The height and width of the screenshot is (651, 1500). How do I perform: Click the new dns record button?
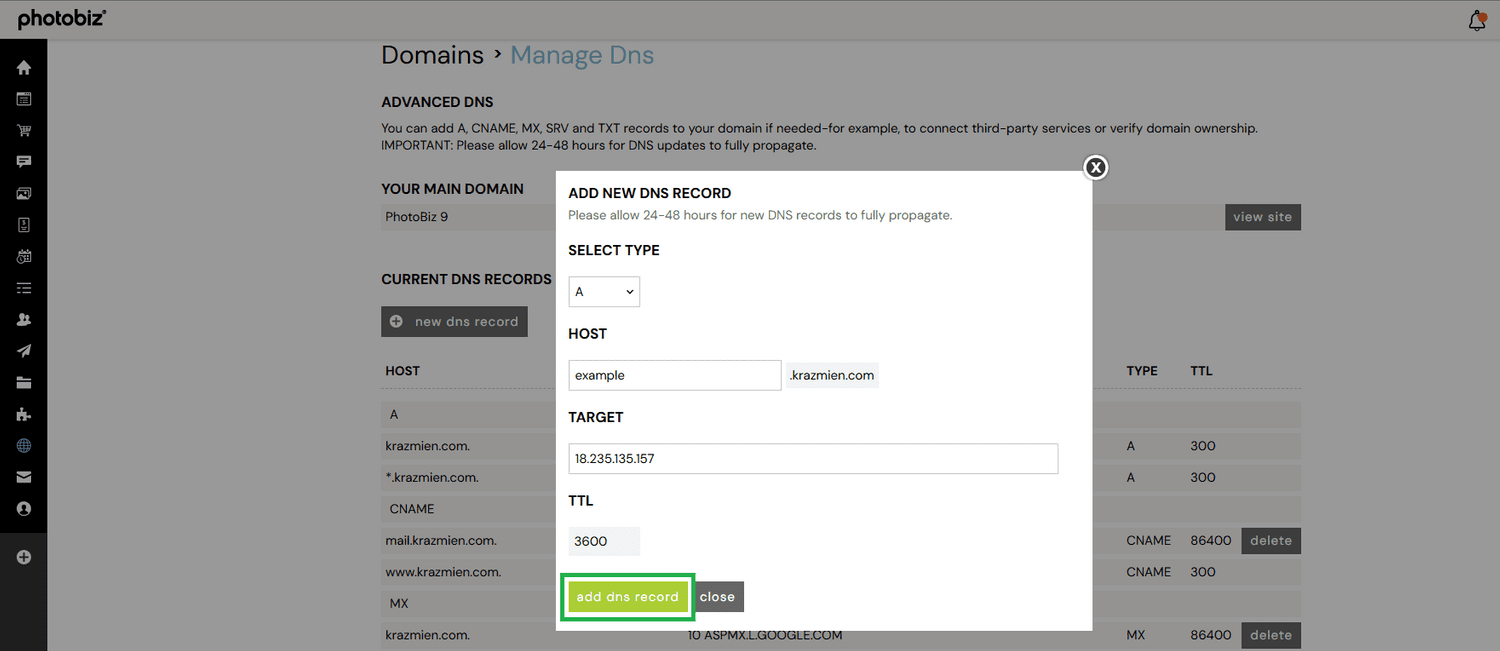pos(454,321)
